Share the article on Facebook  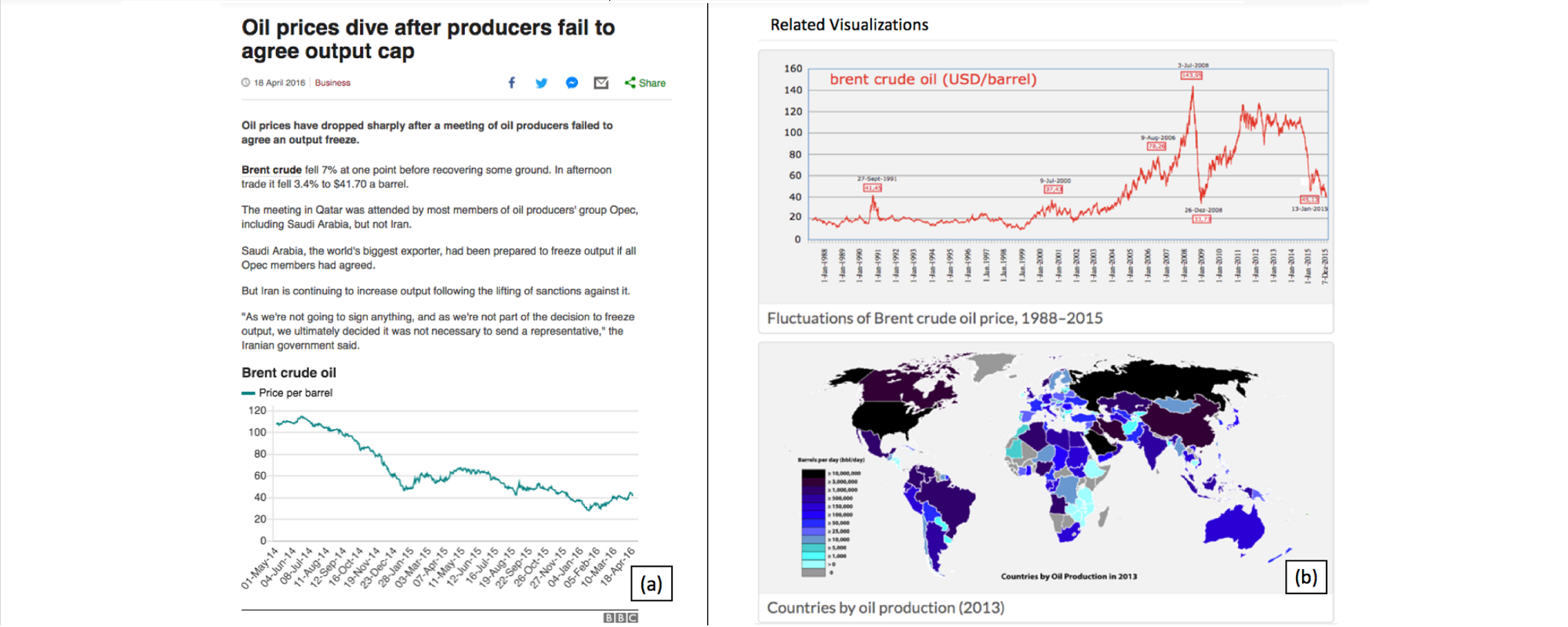point(511,83)
